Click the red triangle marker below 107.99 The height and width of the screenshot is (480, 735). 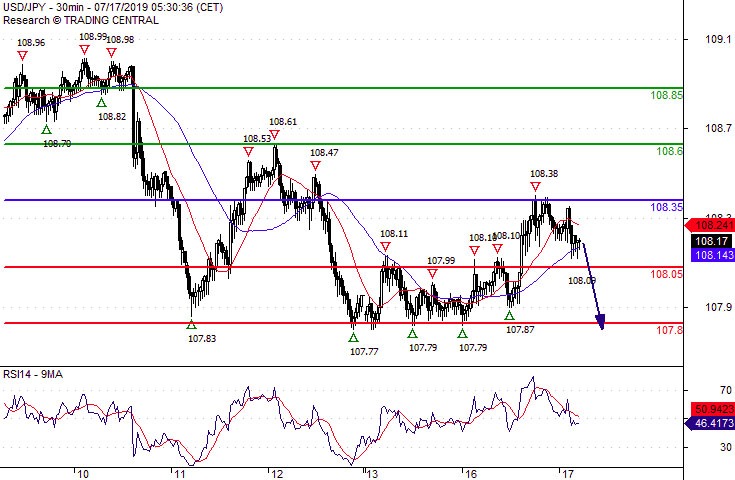click(x=432, y=274)
